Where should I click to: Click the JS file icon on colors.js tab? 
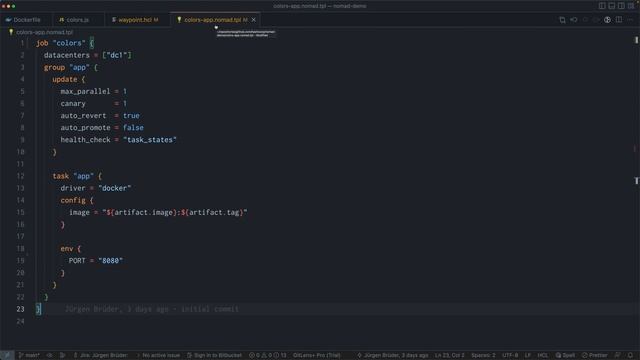tap(61, 20)
